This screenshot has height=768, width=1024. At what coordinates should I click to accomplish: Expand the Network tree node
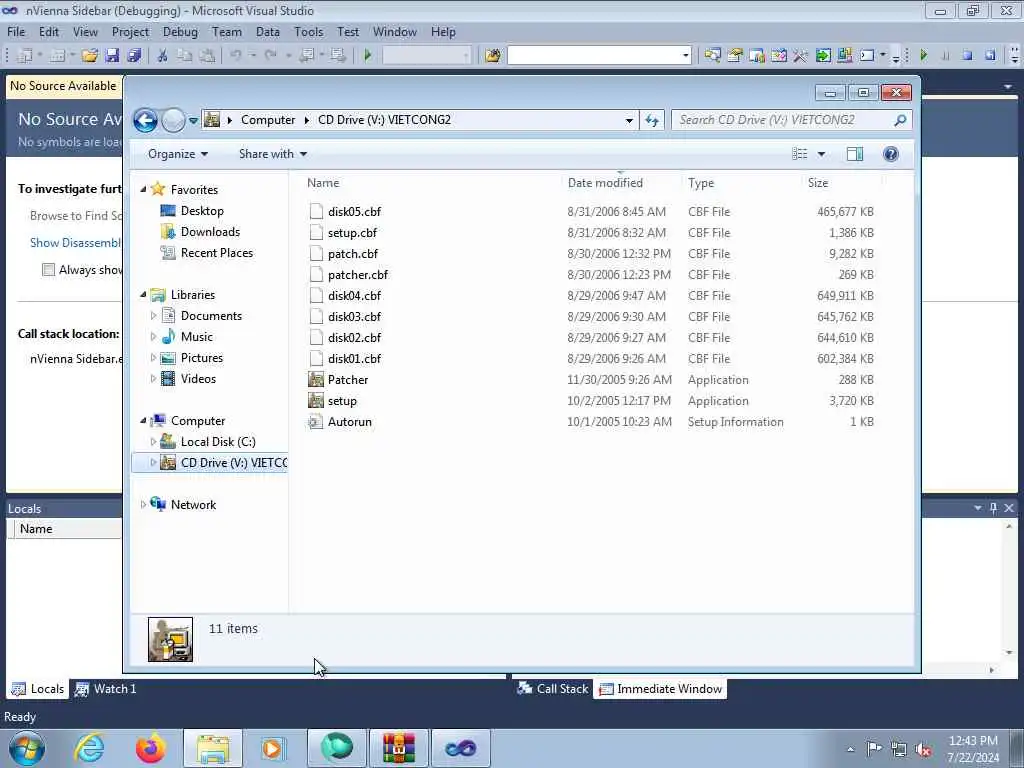[x=143, y=505]
